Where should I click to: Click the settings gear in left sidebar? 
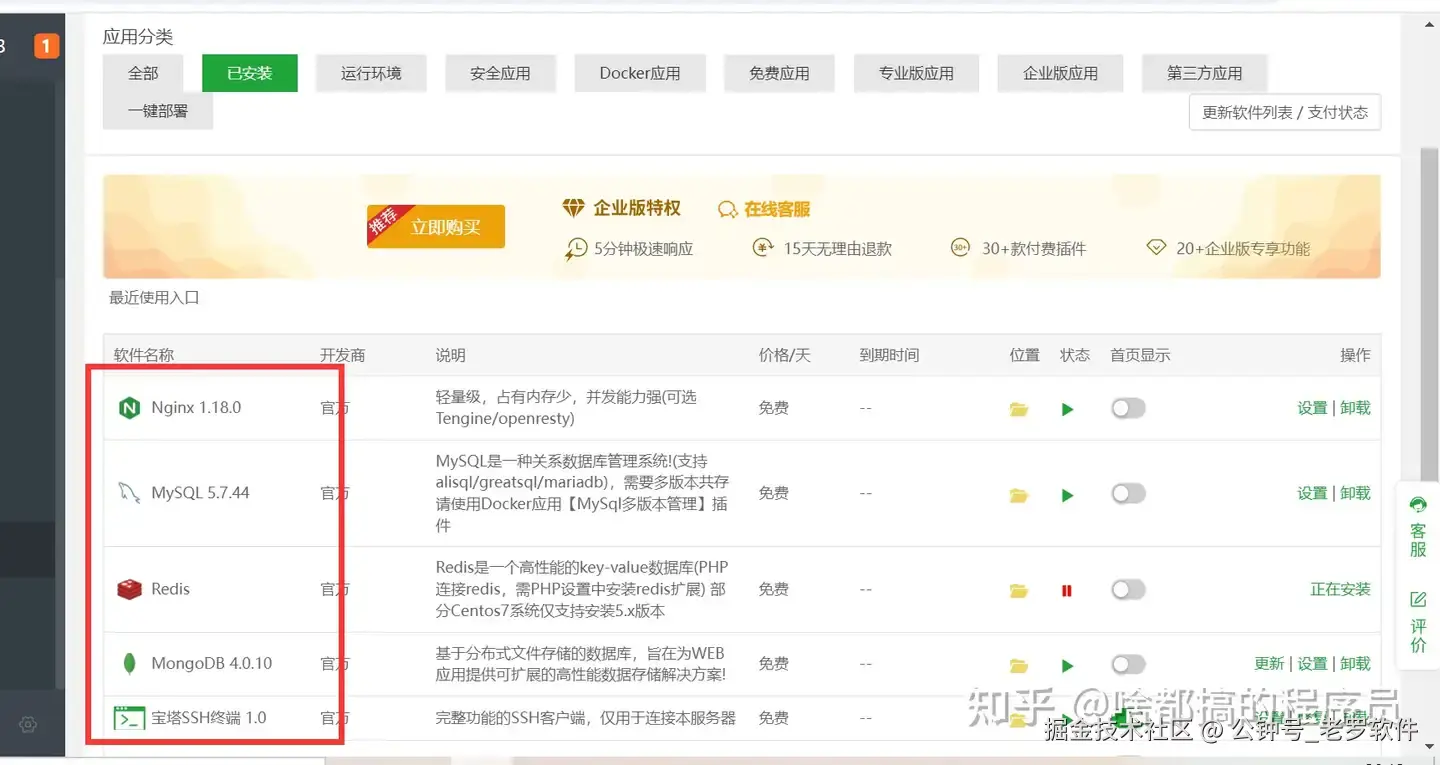point(28,724)
